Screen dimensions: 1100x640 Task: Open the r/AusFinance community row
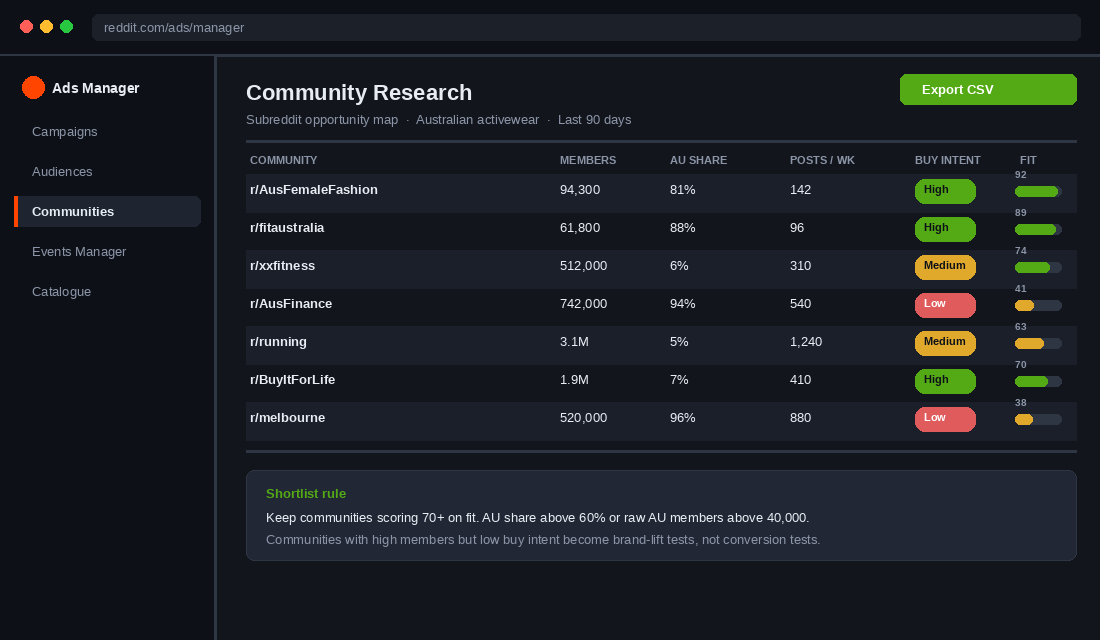click(x=661, y=307)
